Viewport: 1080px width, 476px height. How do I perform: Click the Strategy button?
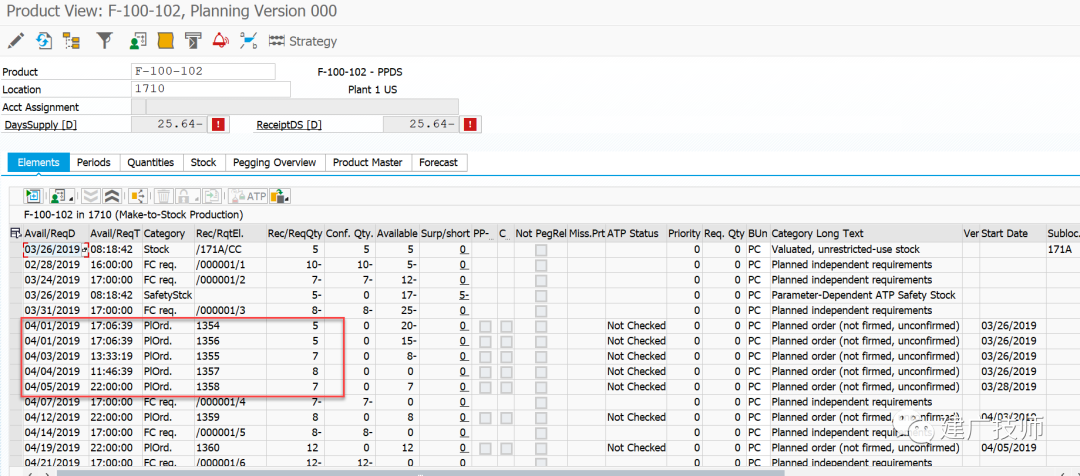pos(303,41)
